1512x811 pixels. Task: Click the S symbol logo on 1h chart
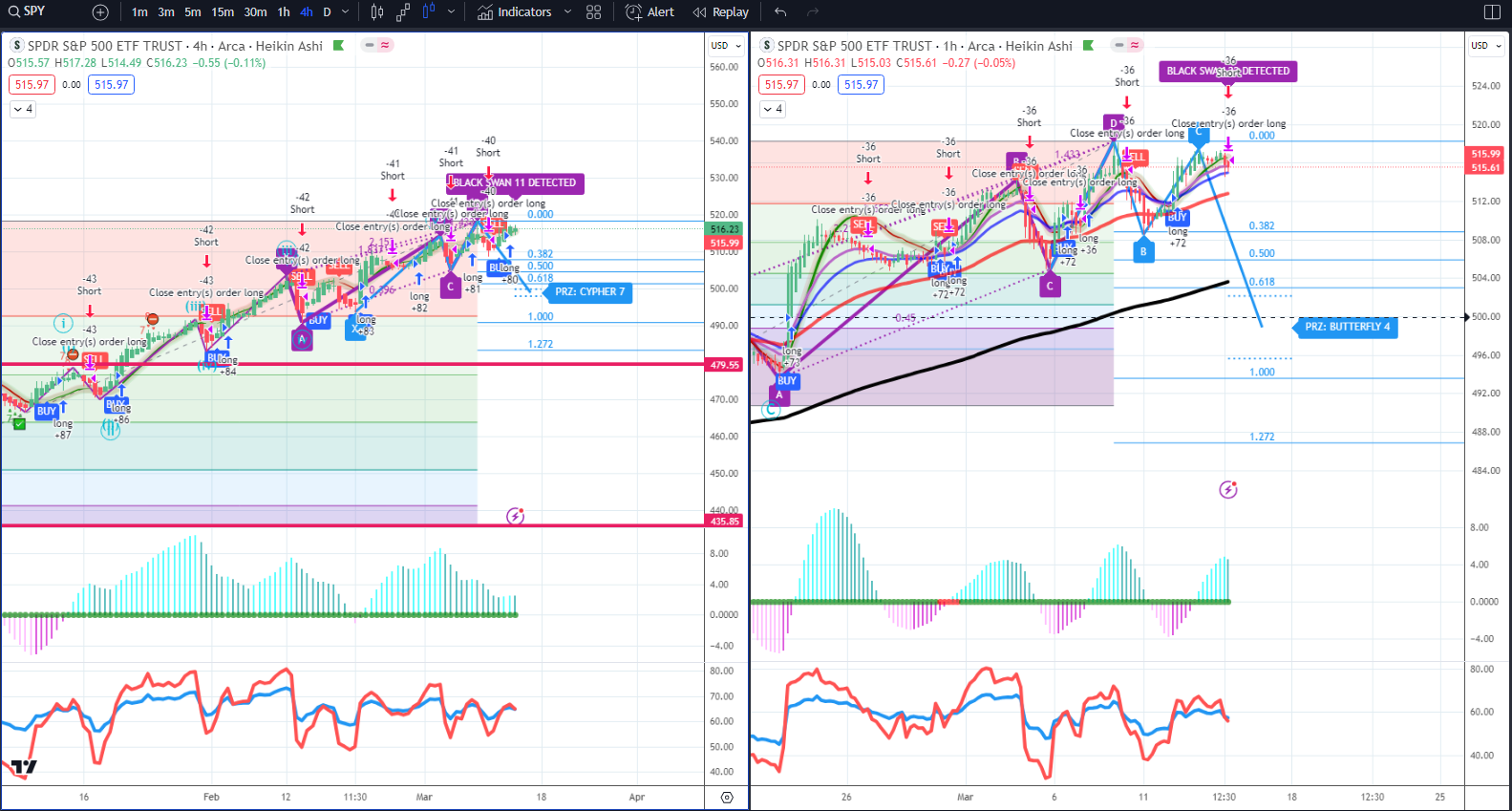tap(767, 46)
